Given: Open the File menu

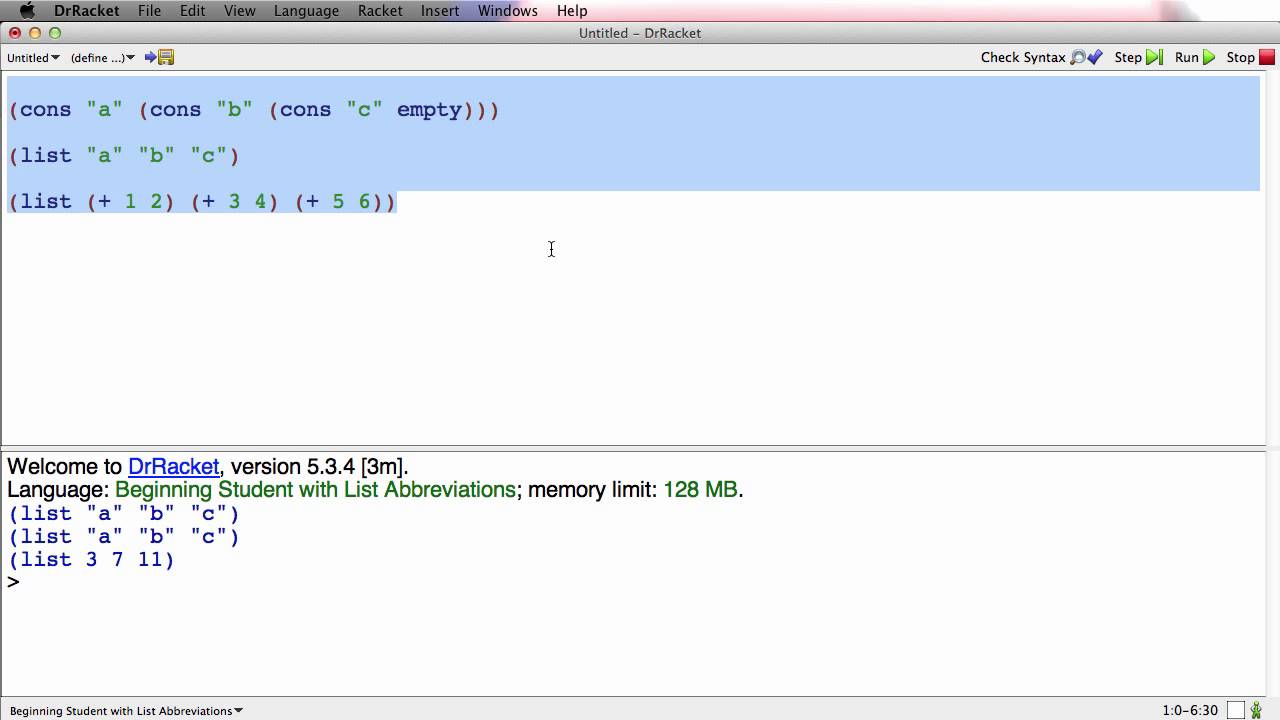Looking at the screenshot, I should [149, 11].
